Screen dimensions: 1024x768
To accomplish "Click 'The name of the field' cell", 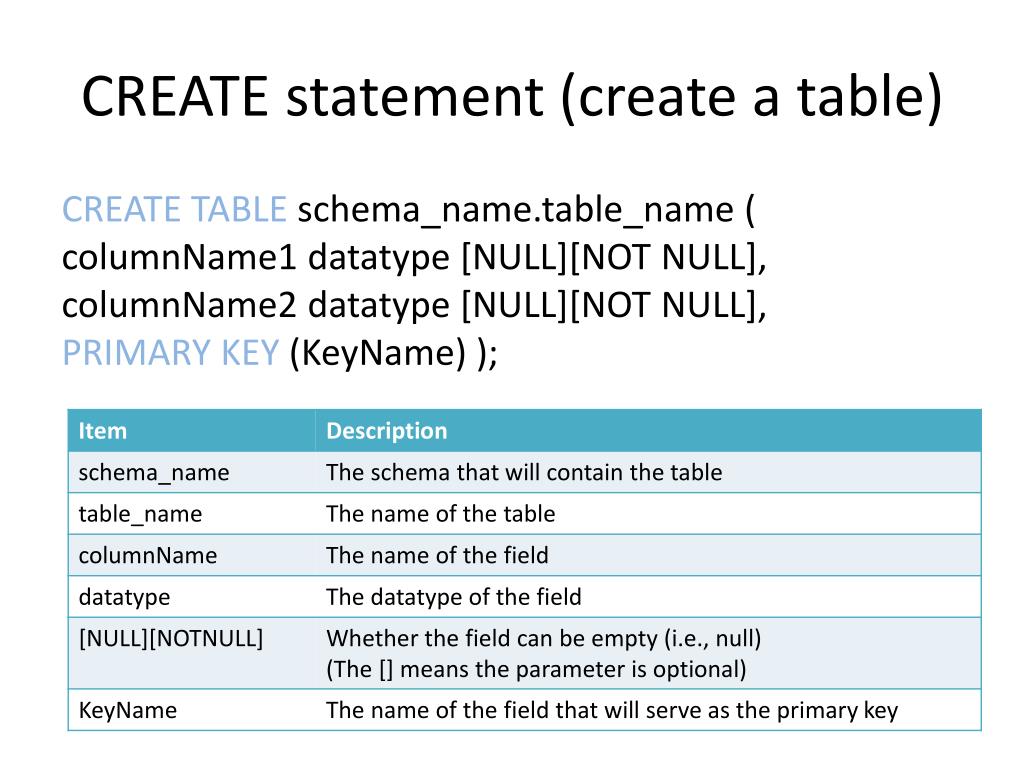I will coord(648,555).
